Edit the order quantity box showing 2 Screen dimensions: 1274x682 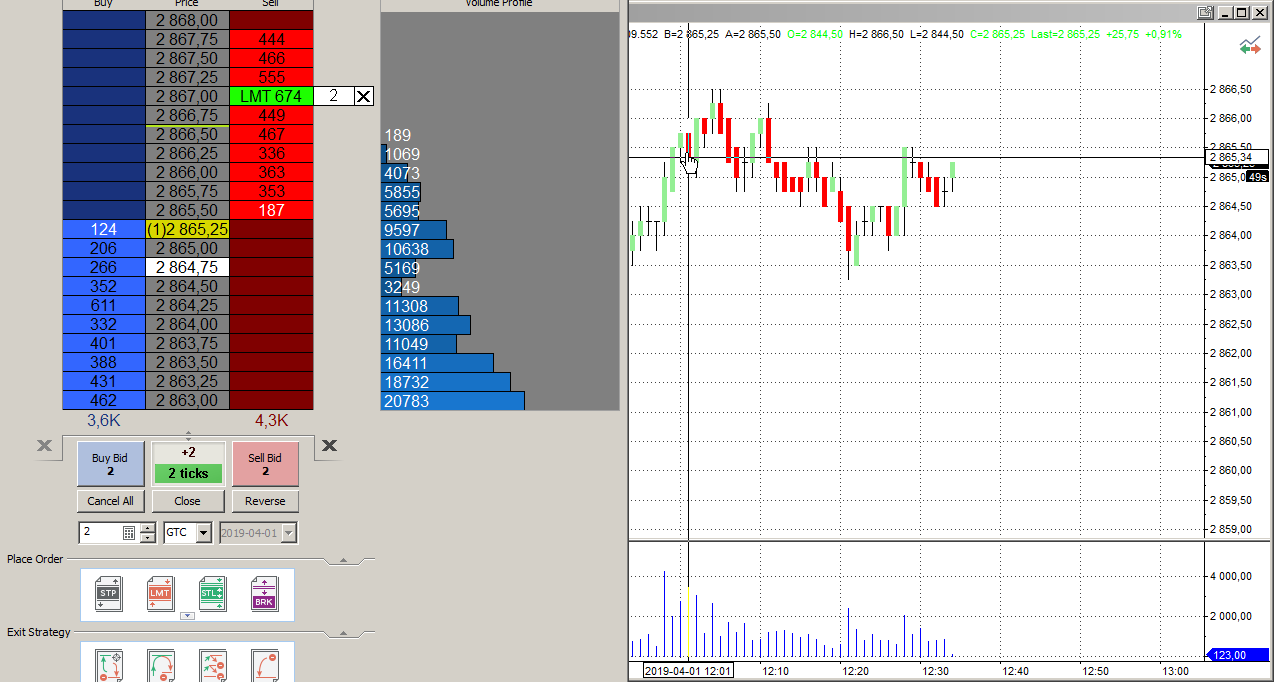click(333, 96)
